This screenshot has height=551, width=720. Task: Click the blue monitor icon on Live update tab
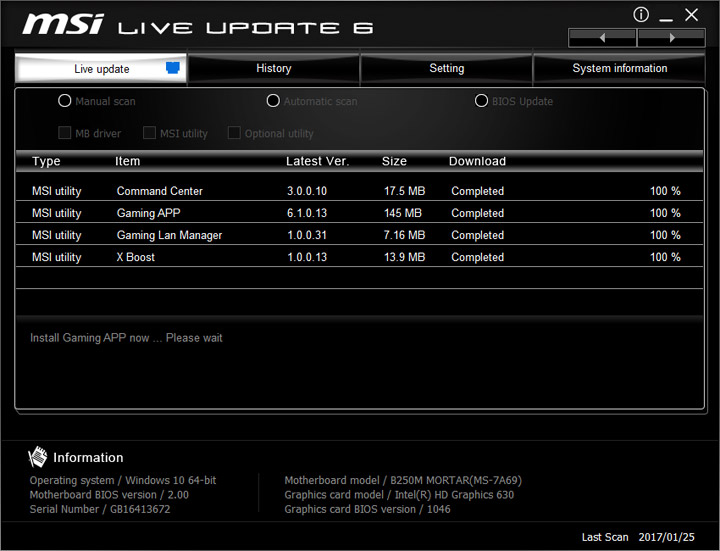click(x=173, y=68)
